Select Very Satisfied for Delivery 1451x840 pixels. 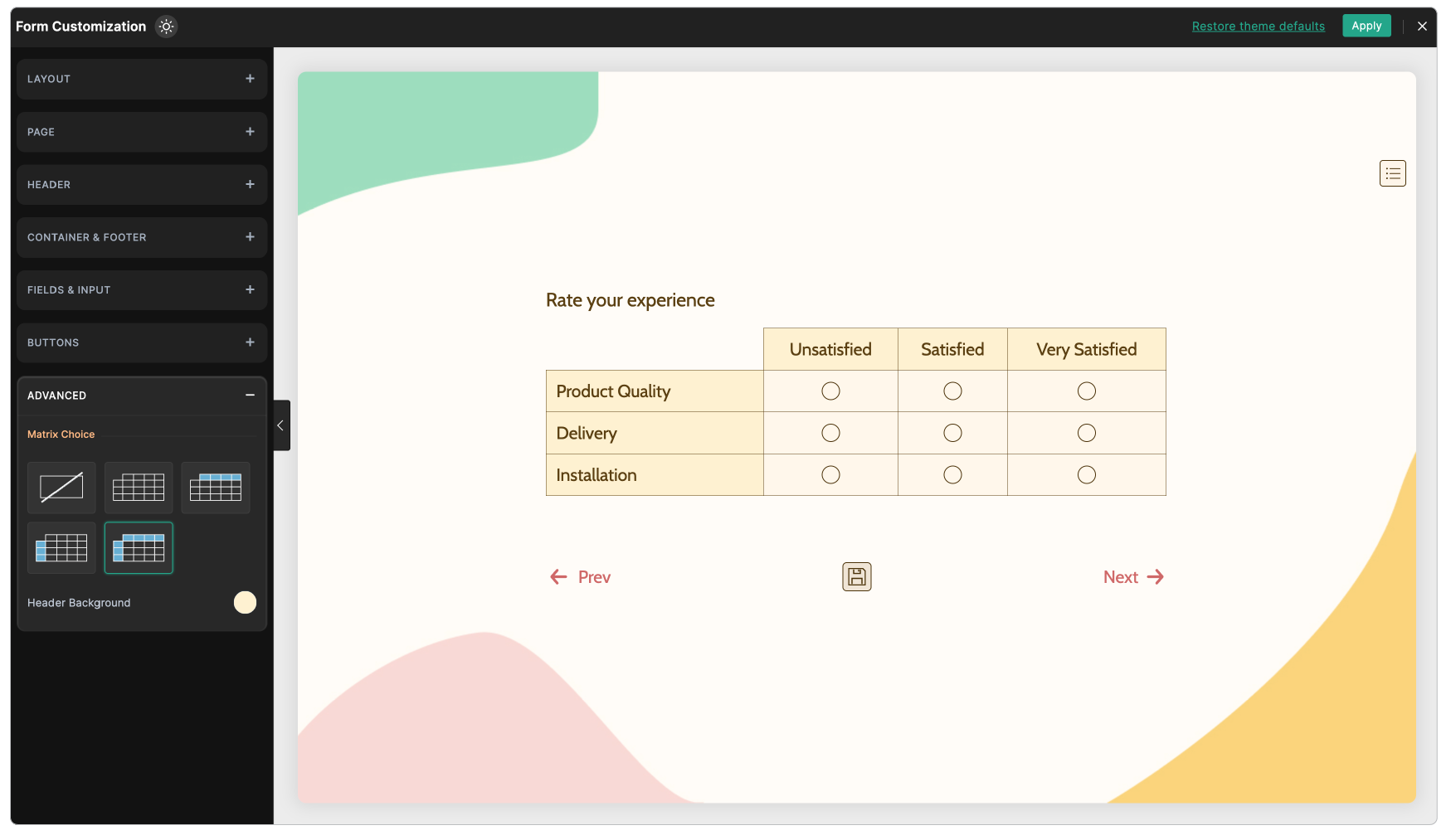tap(1087, 433)
